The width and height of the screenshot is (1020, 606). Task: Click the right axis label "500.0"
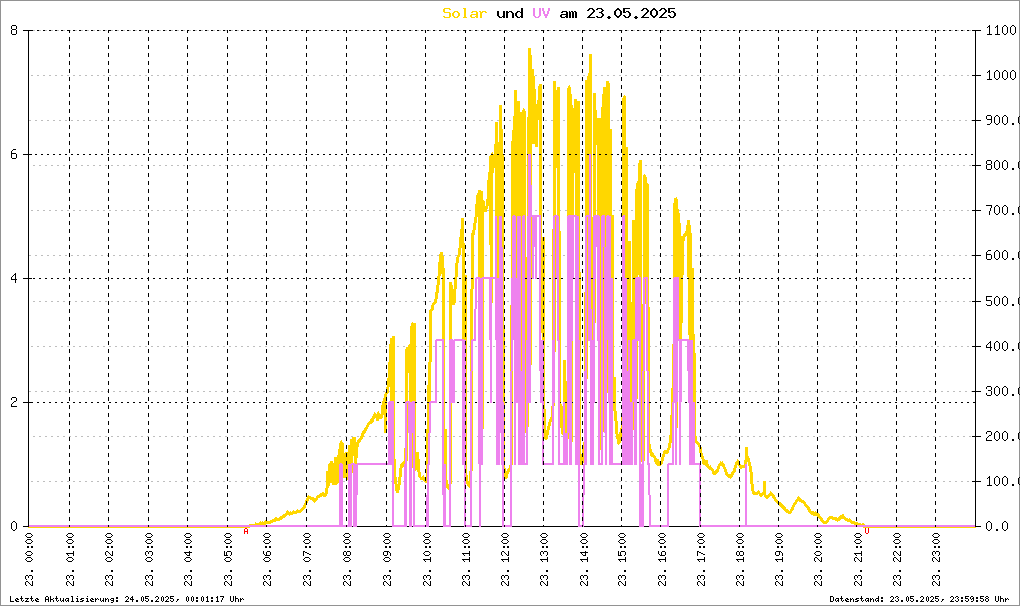1002,301
